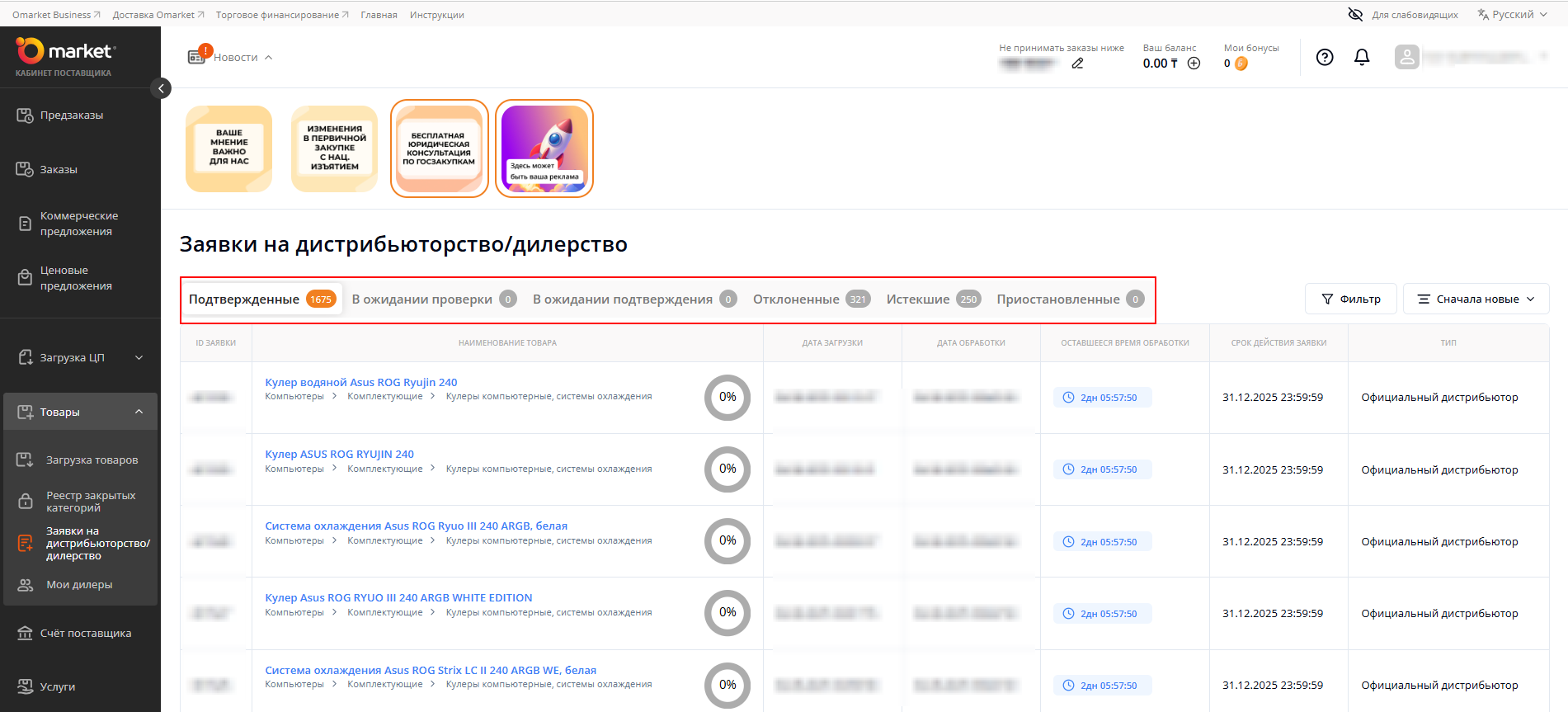
Task: Click the Заказы sidebar icon
Action: click(25, 169)
